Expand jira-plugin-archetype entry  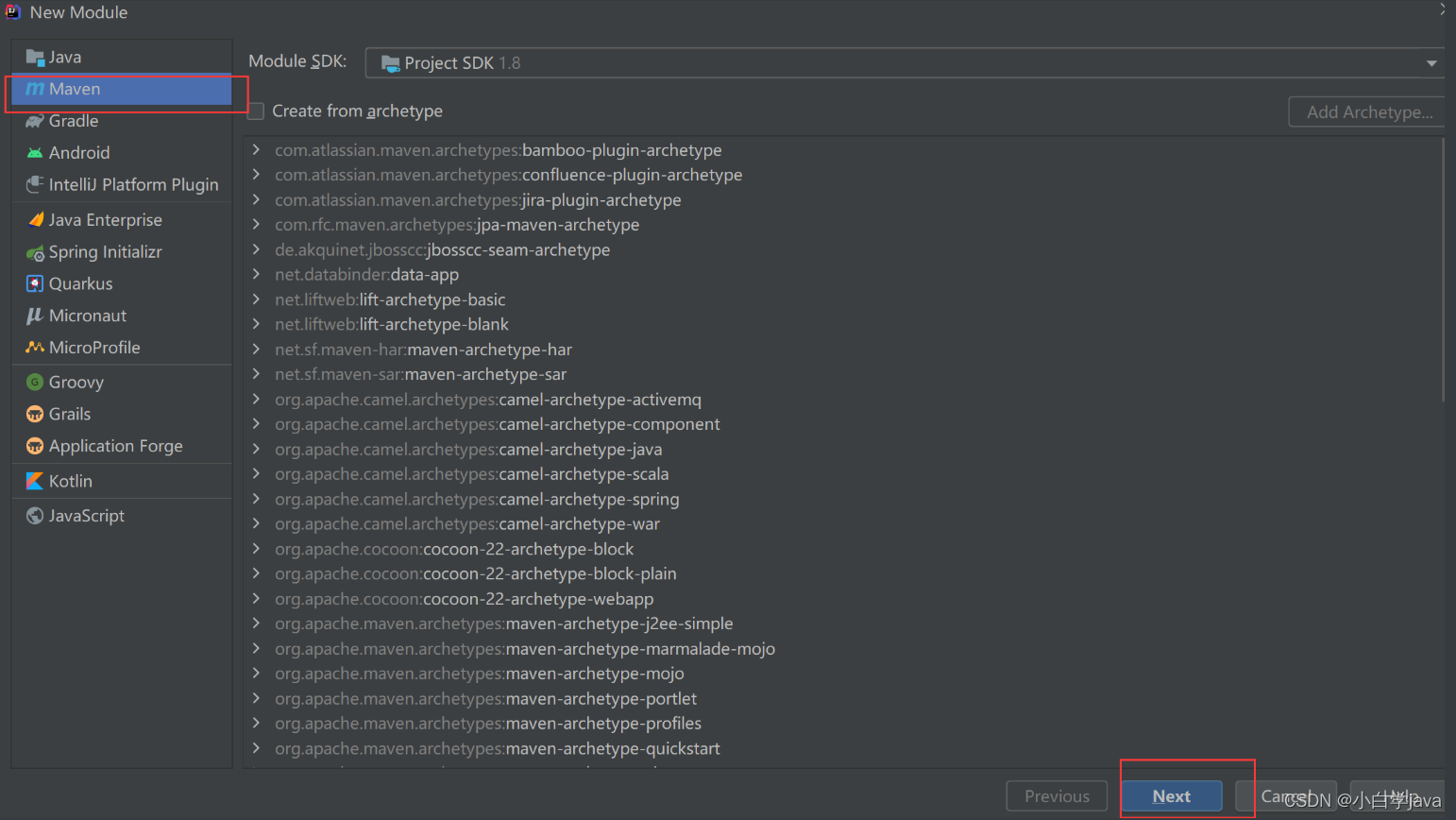(x=256, y=200)
